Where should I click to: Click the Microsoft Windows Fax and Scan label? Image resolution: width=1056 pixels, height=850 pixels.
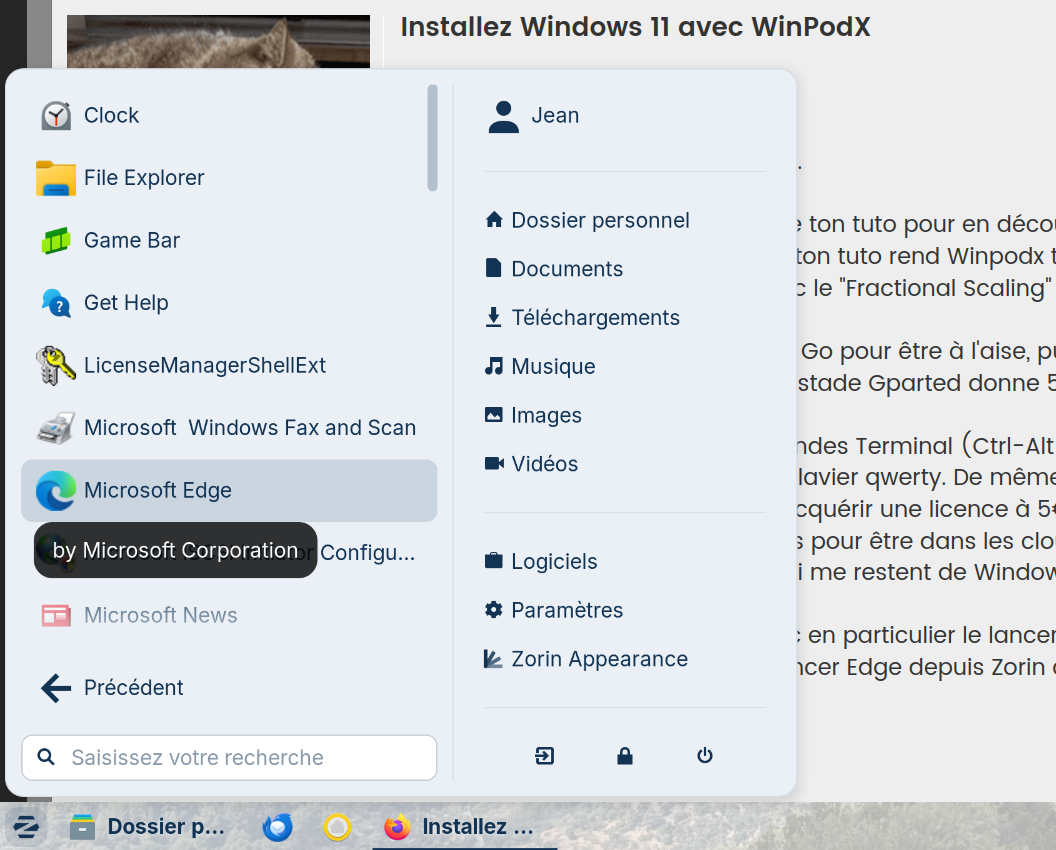tap(250, 428)
